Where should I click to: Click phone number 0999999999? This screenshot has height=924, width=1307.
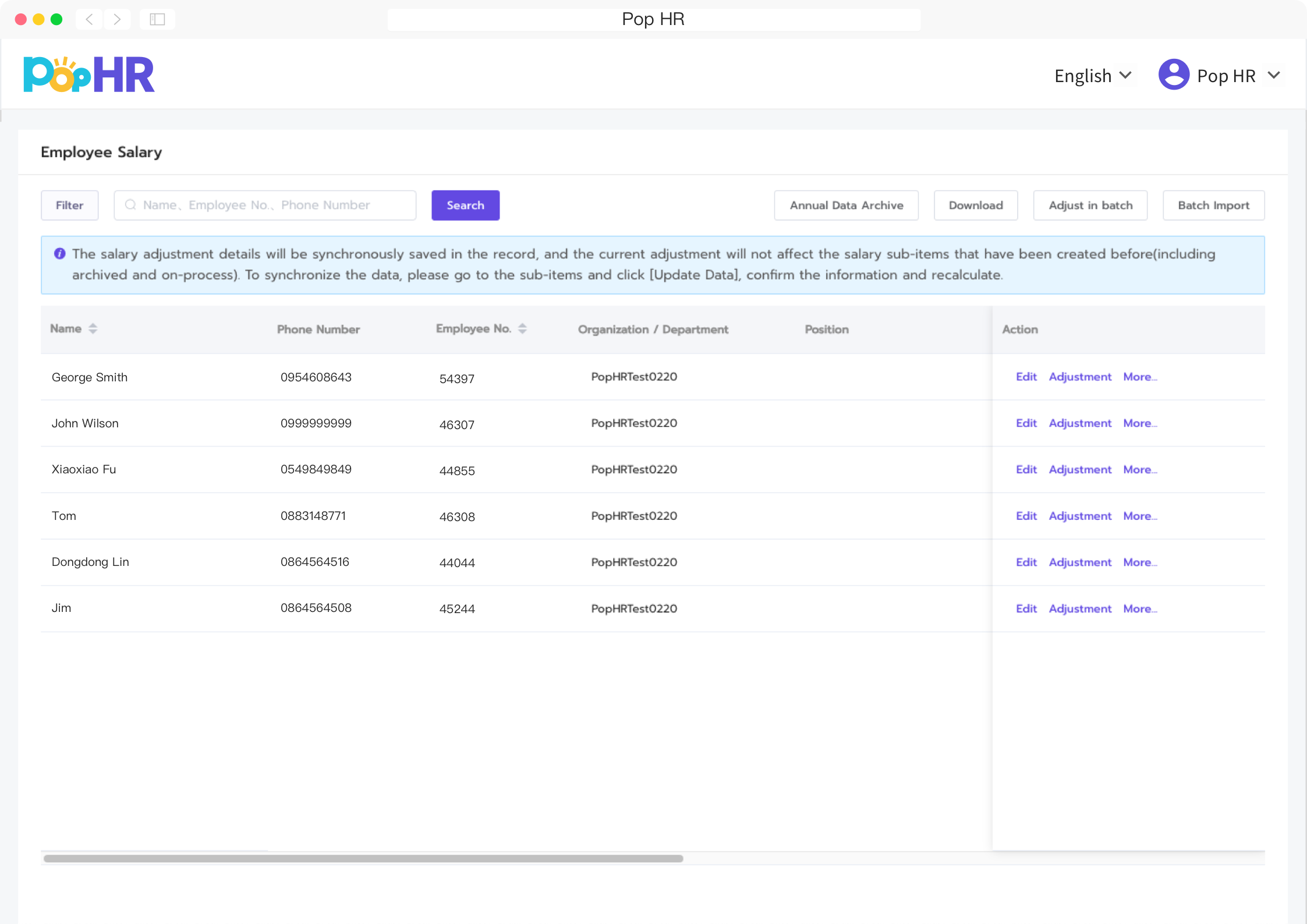(x=316, y=423)
